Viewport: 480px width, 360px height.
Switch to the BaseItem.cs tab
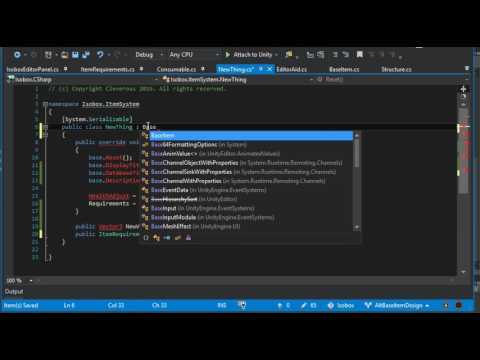click(344, 69)
